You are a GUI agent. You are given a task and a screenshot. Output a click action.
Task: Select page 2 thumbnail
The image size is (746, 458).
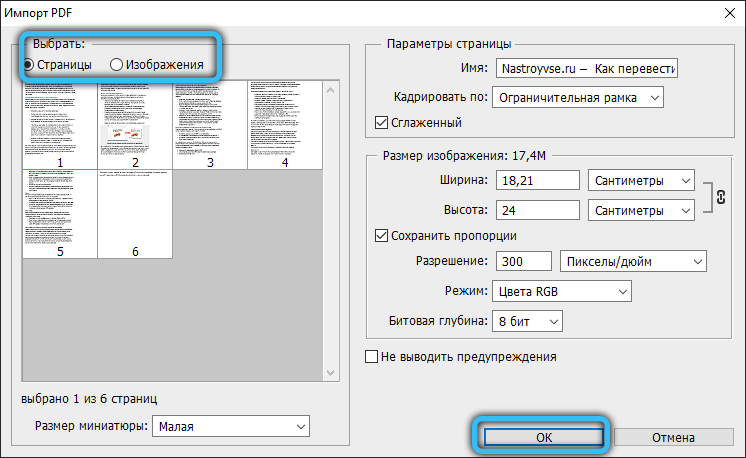point(135,122)
